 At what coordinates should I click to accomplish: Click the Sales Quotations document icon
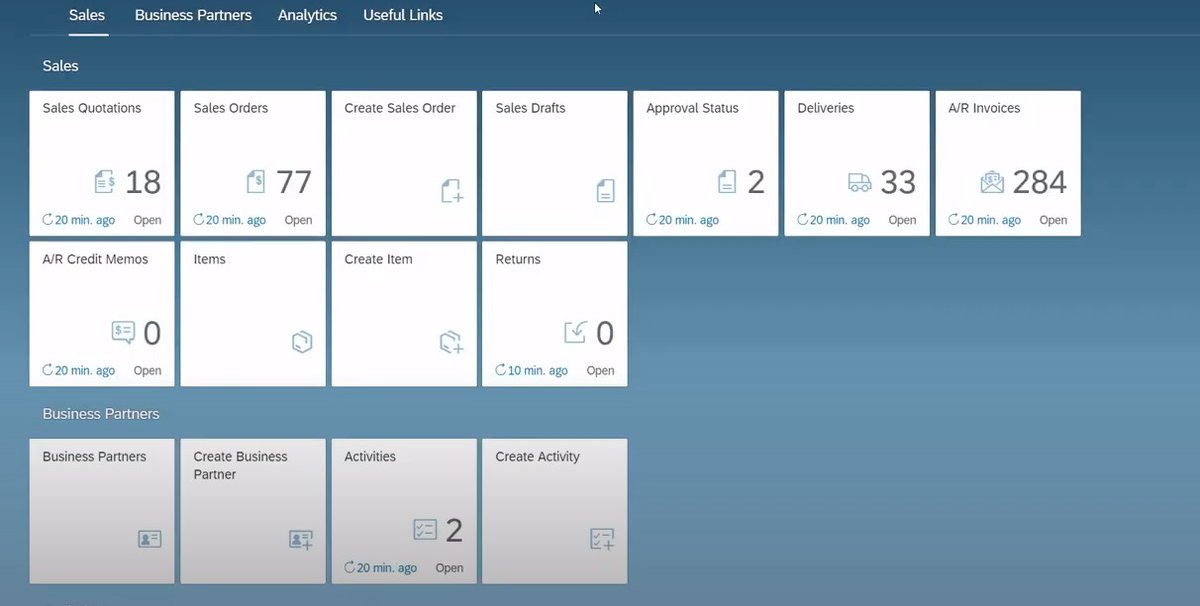(x=105, y=182)
